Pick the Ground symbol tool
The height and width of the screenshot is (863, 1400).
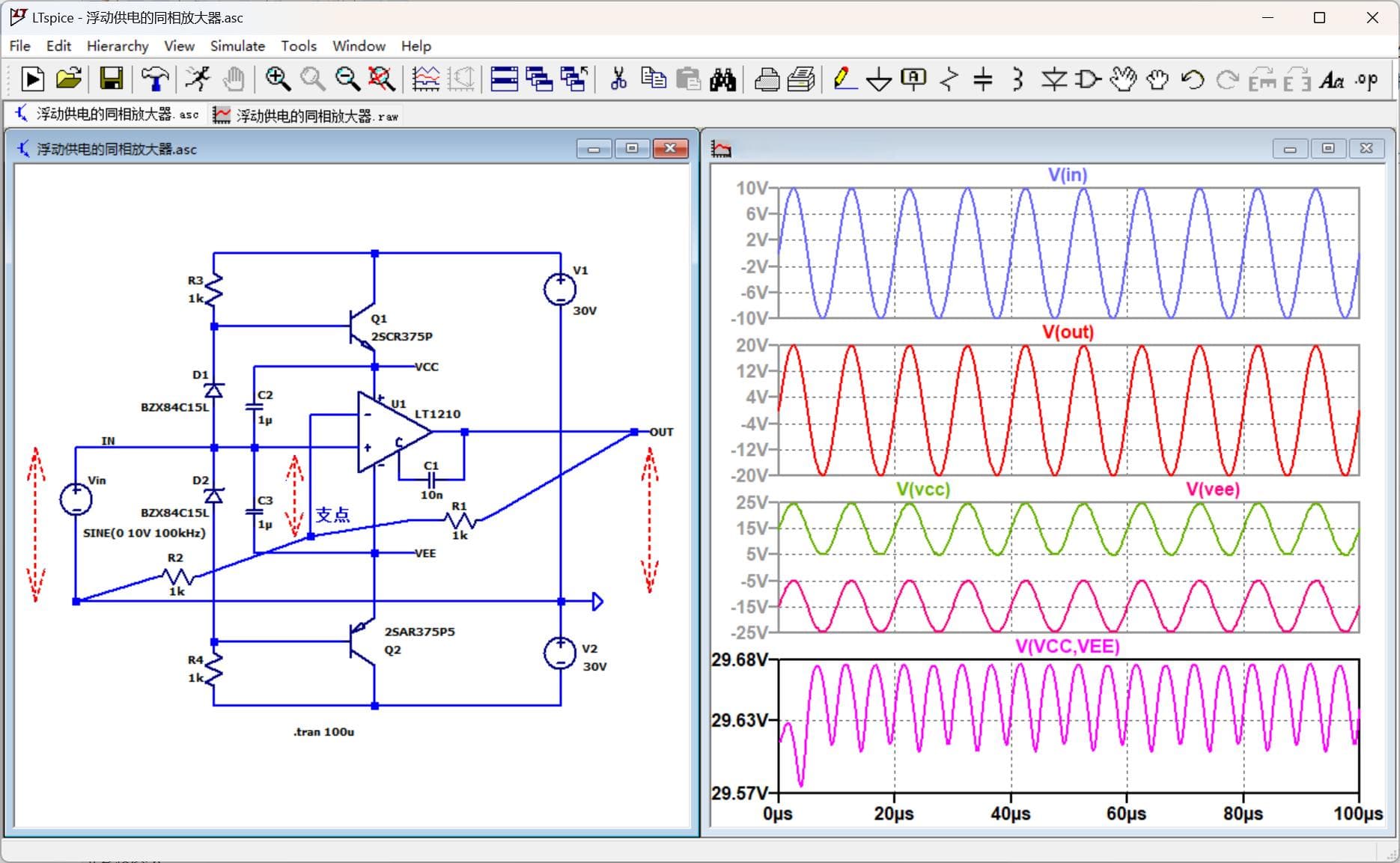(x=878, y=79)
